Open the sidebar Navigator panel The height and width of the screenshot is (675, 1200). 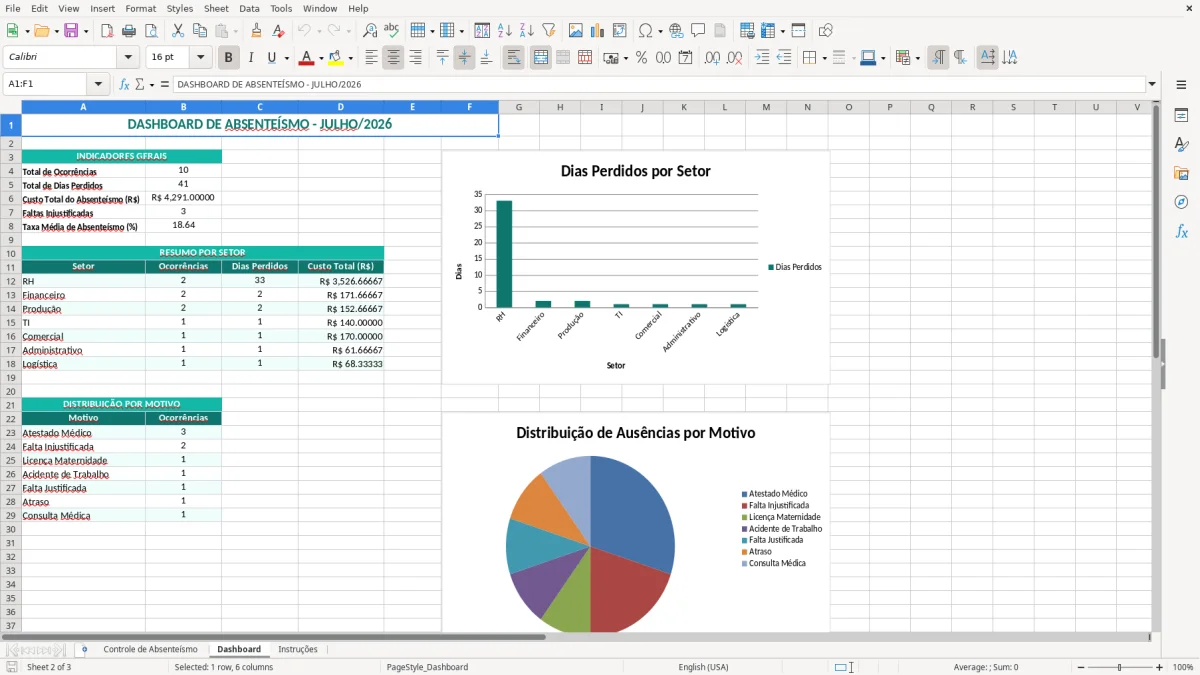[1181, 202]
